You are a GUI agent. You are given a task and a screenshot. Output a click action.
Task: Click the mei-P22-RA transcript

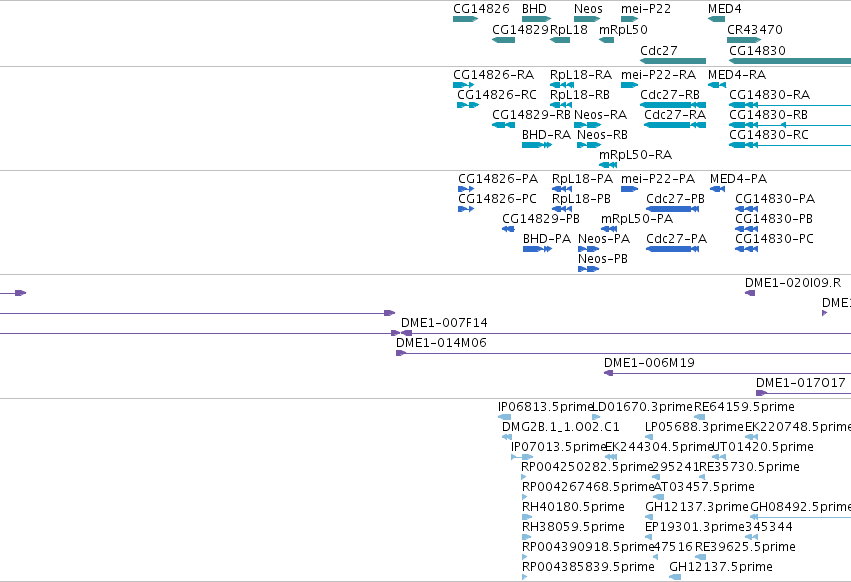(x=630, y=85)
